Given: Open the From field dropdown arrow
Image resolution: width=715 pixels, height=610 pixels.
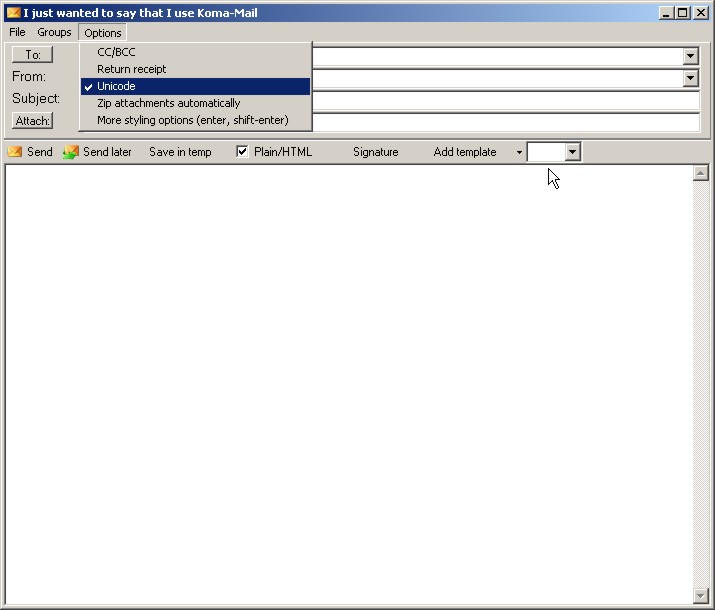Looking at the screenshot, I should [x=690, y=78].
